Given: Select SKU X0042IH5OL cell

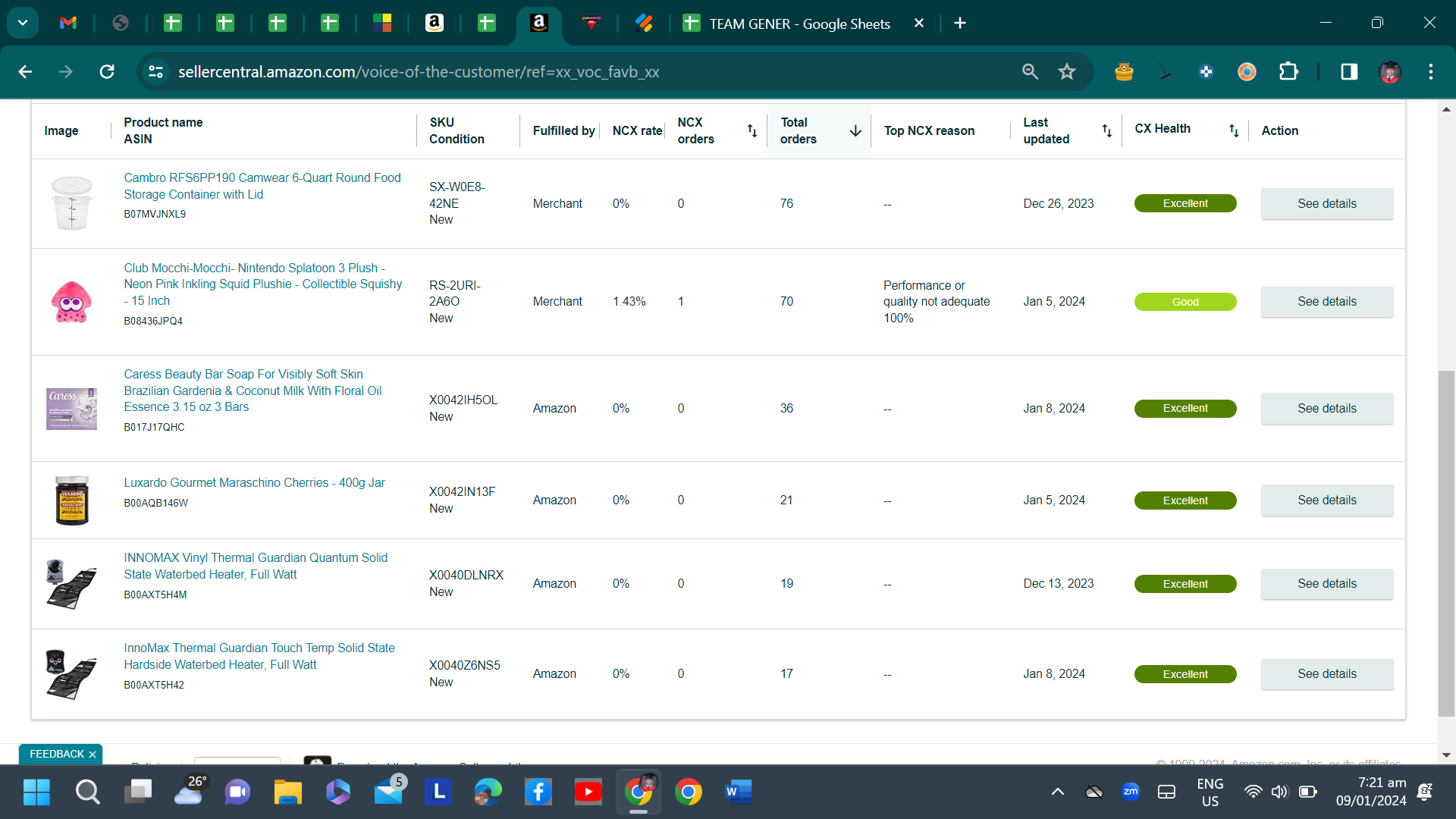Looking at the screenshot, I should click(463, 400).
